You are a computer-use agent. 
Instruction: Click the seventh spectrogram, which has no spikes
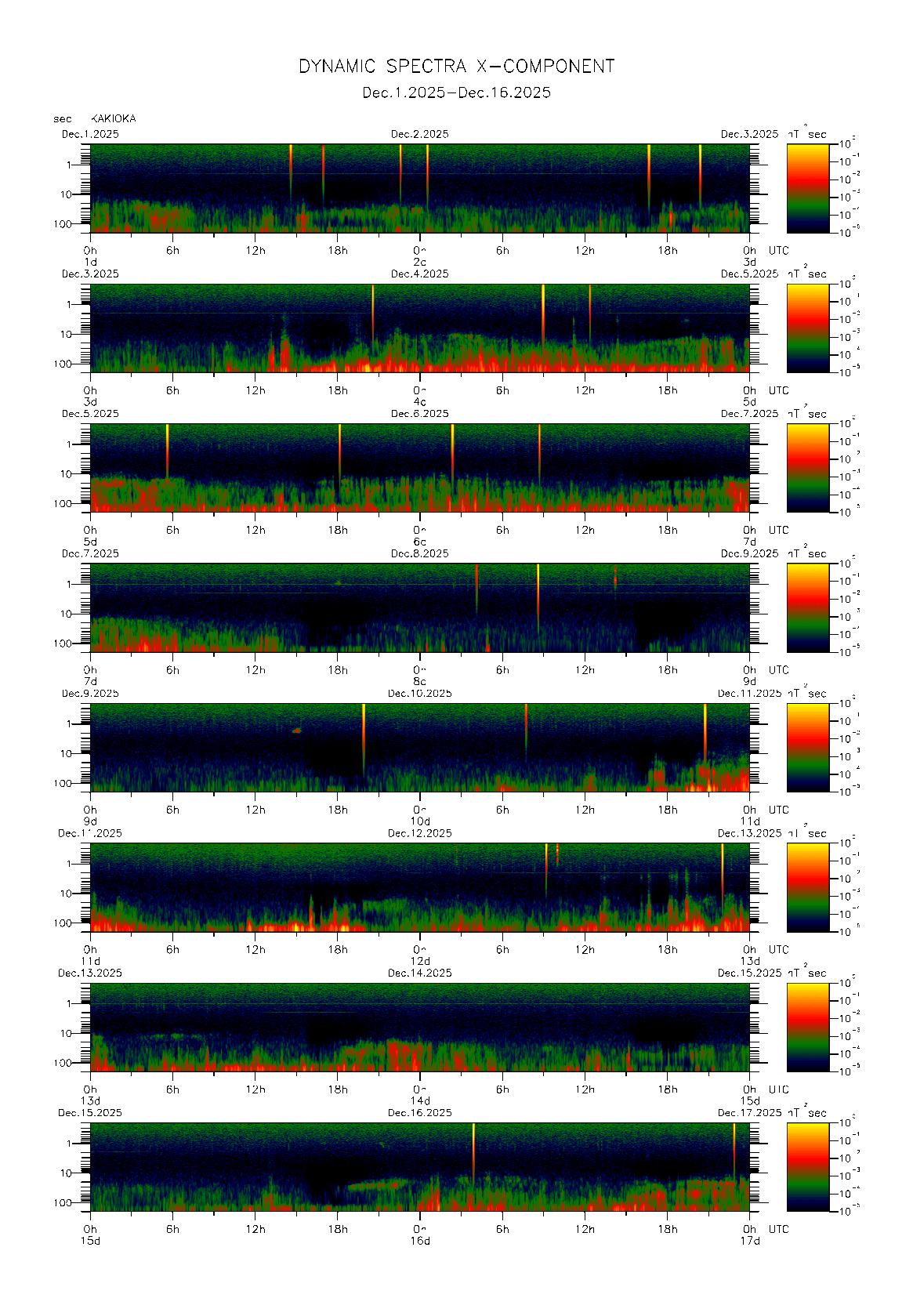click(419, 1027)
